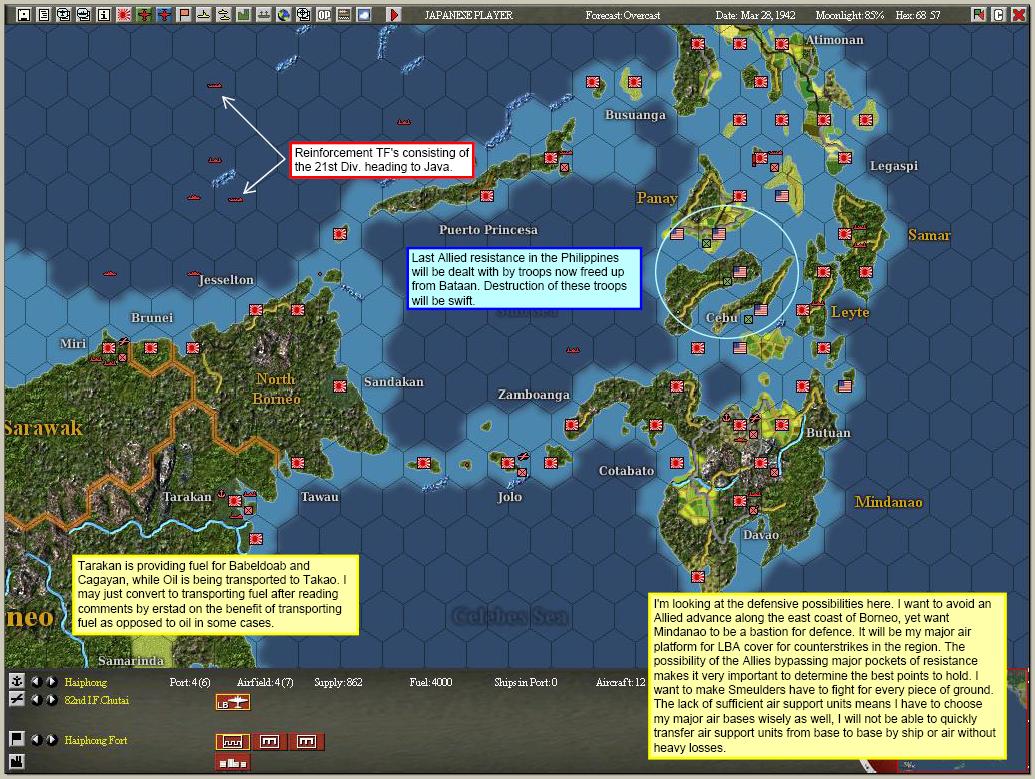This screenshot has width=1035, height=779.
Task: Open the information 'i' toolbar icon
Action: click(104, 15)
